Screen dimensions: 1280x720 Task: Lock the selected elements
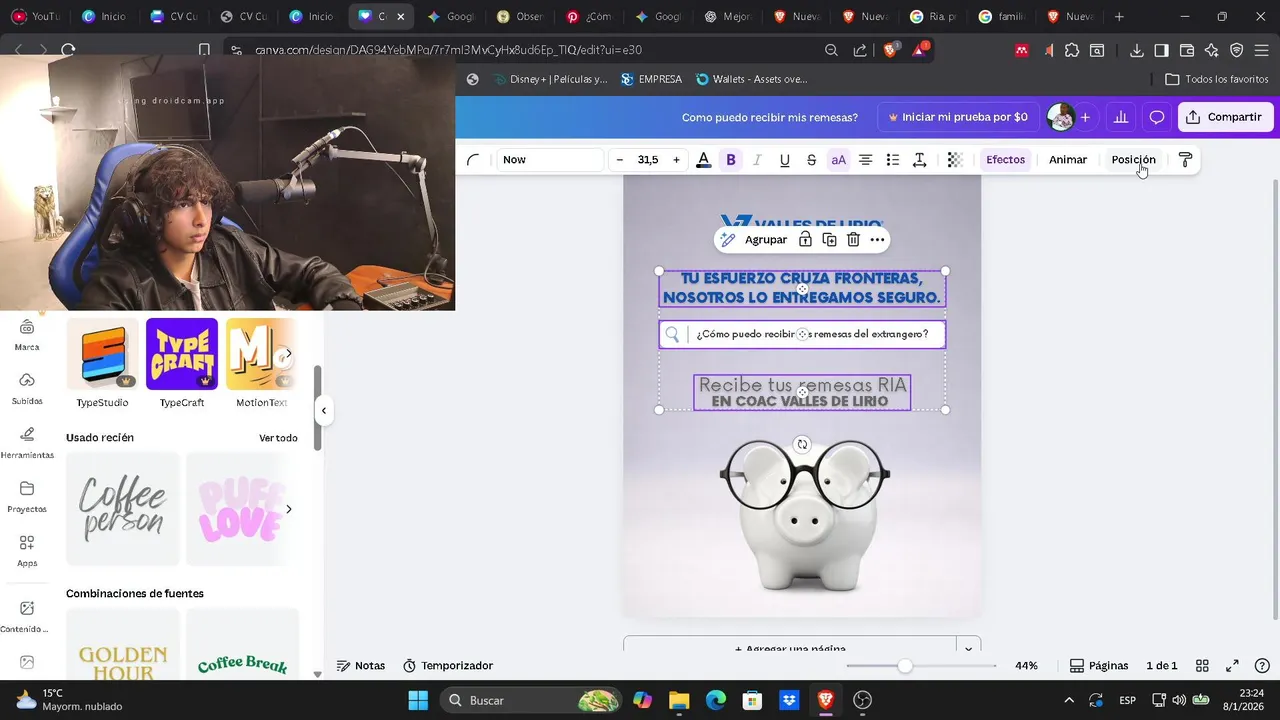tap(805, 240)
